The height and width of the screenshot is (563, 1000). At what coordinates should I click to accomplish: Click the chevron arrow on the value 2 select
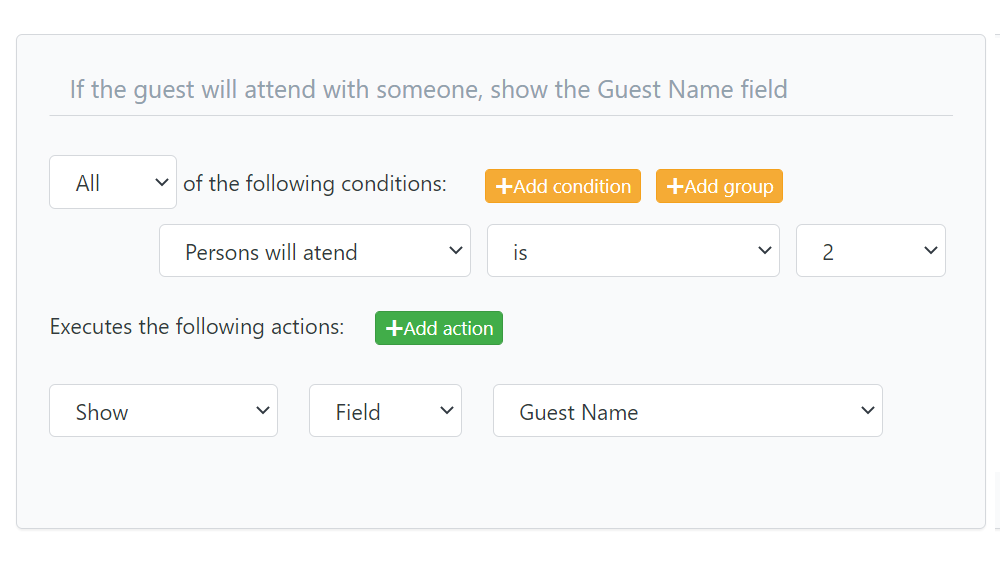tap(930, 251)
